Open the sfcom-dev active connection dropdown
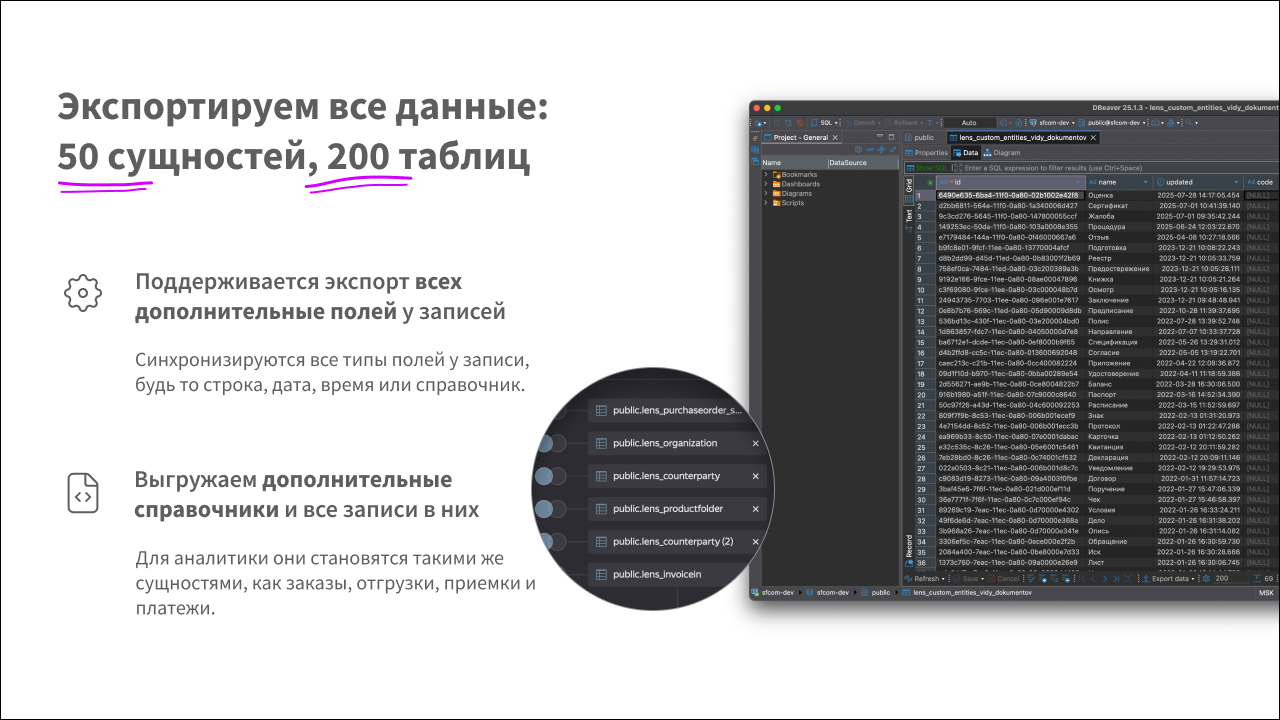Image resolution: width=1280 pixels, height=720 pixels. (1048, 123)
